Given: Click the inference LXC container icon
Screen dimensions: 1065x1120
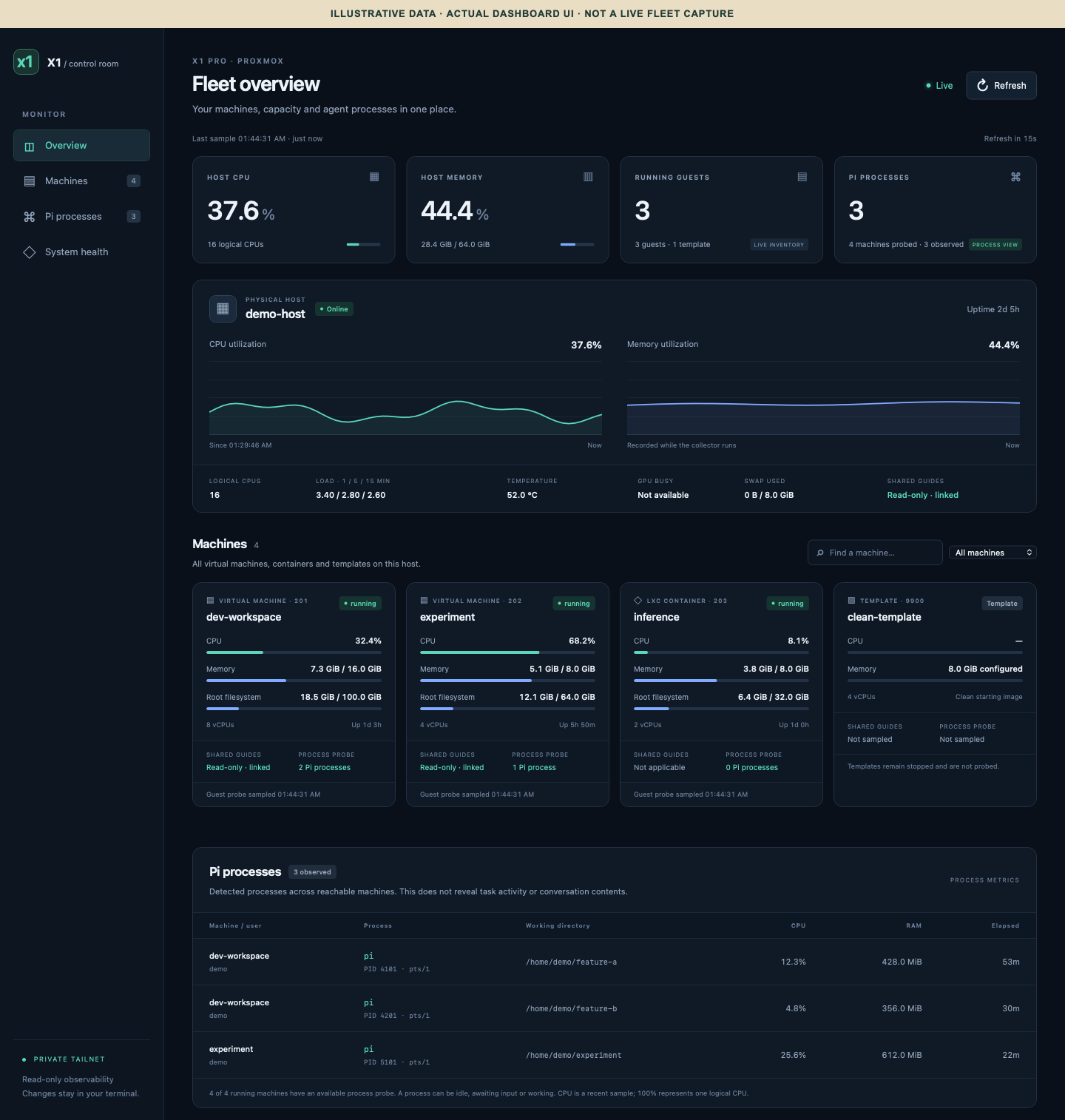Looking at the screenshot, I should pos(638,601).
